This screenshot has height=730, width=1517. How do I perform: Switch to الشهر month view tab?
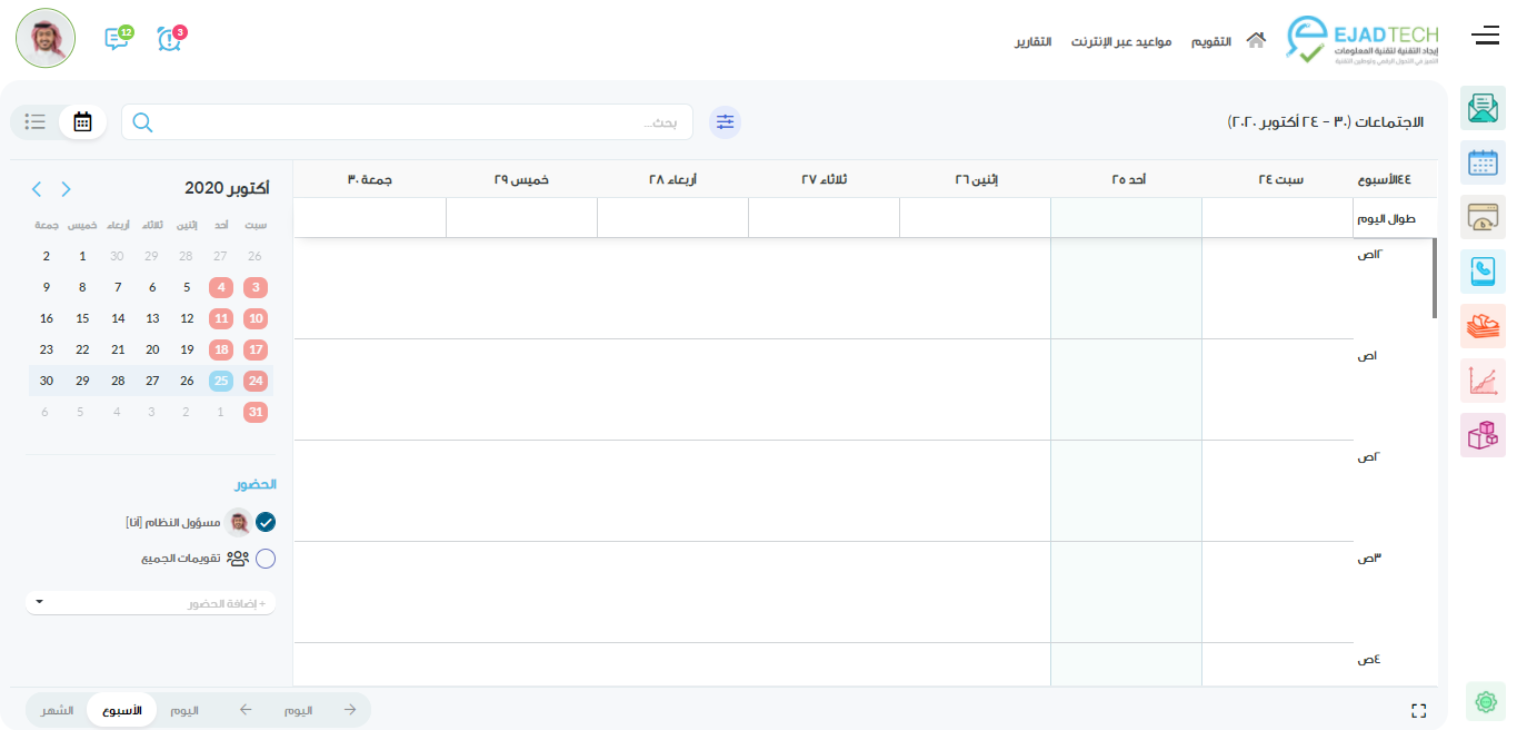pos(57,710)
